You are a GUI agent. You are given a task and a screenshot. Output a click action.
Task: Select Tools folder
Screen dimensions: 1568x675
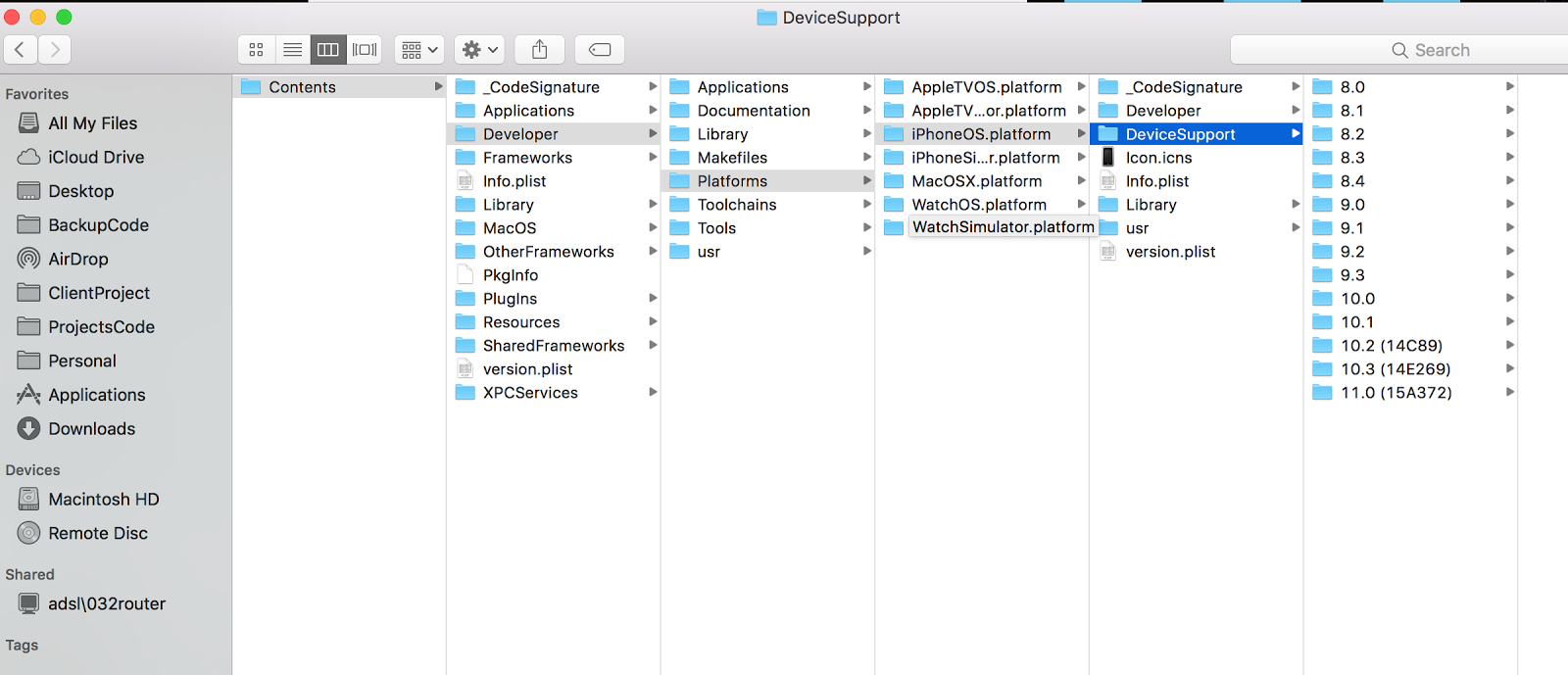[x=768, y=228]
